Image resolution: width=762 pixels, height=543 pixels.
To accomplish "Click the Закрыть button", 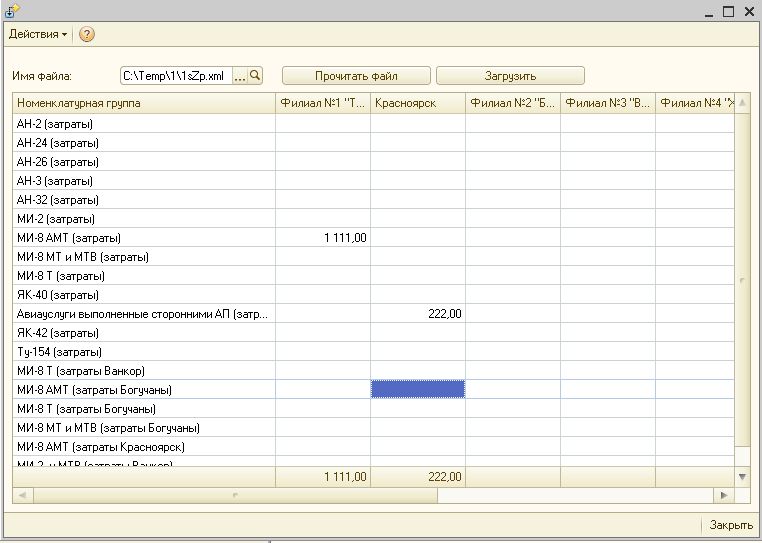I will coord(731,525).
